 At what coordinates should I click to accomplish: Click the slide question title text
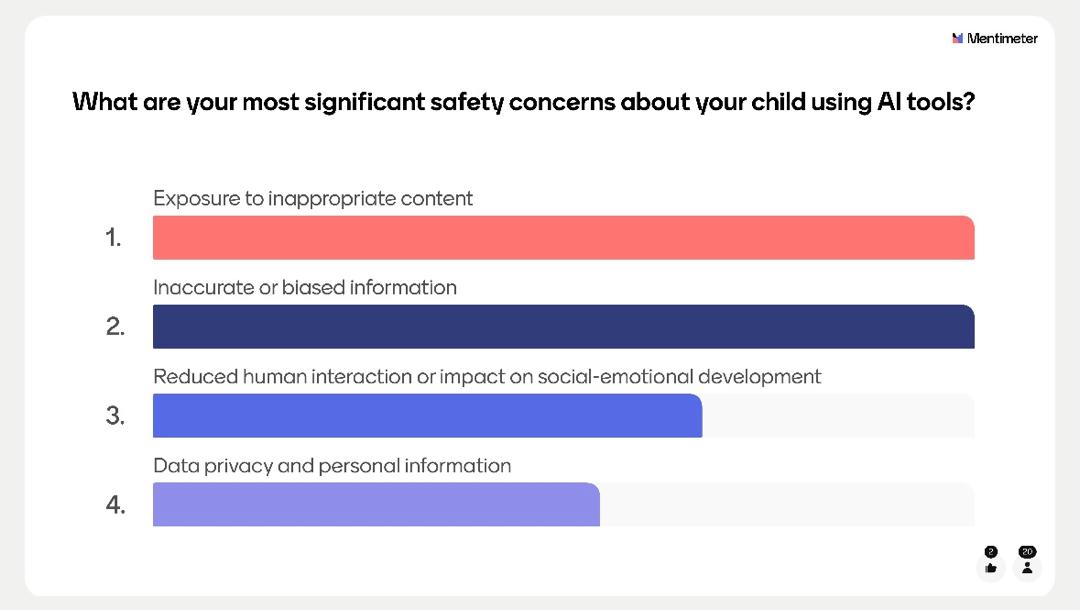523,102
